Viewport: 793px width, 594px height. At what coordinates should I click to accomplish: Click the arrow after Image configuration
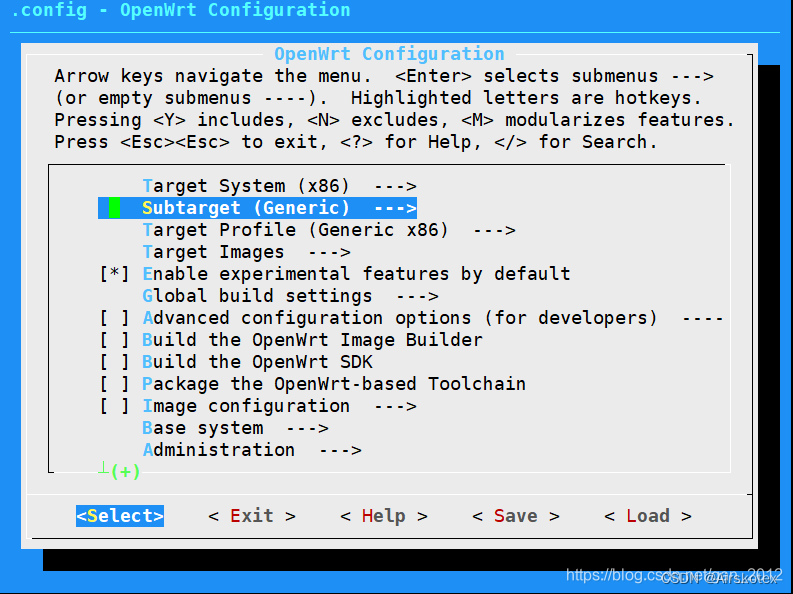(x=395, y=406)
